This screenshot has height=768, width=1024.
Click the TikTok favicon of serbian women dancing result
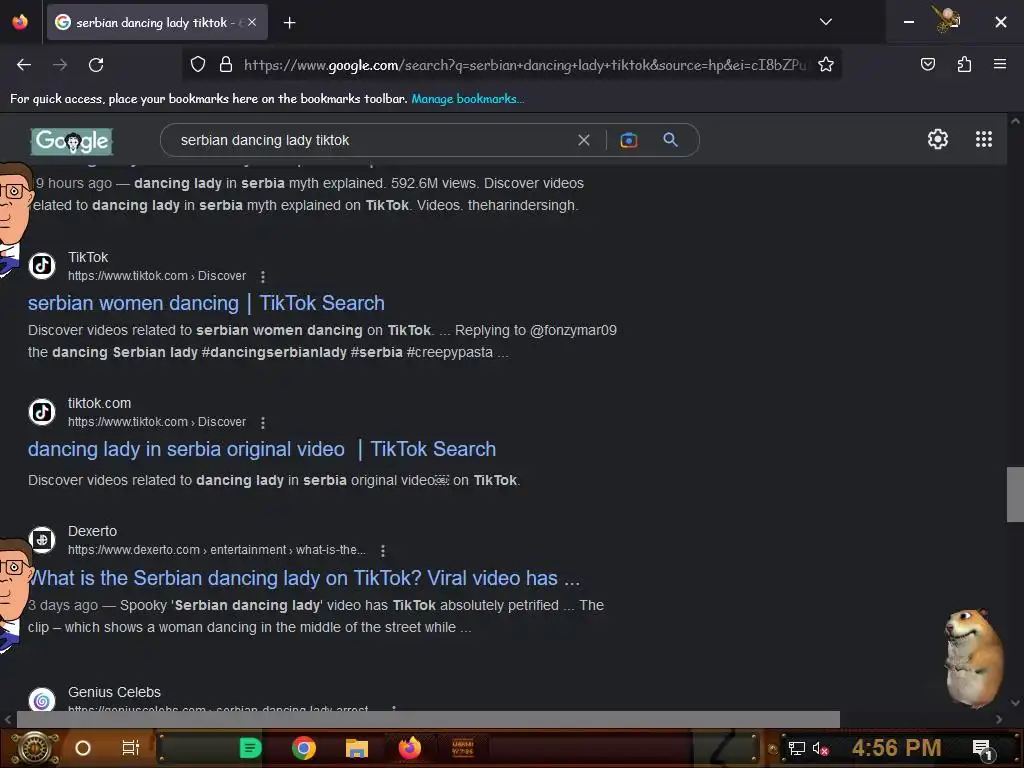point(42,266)
